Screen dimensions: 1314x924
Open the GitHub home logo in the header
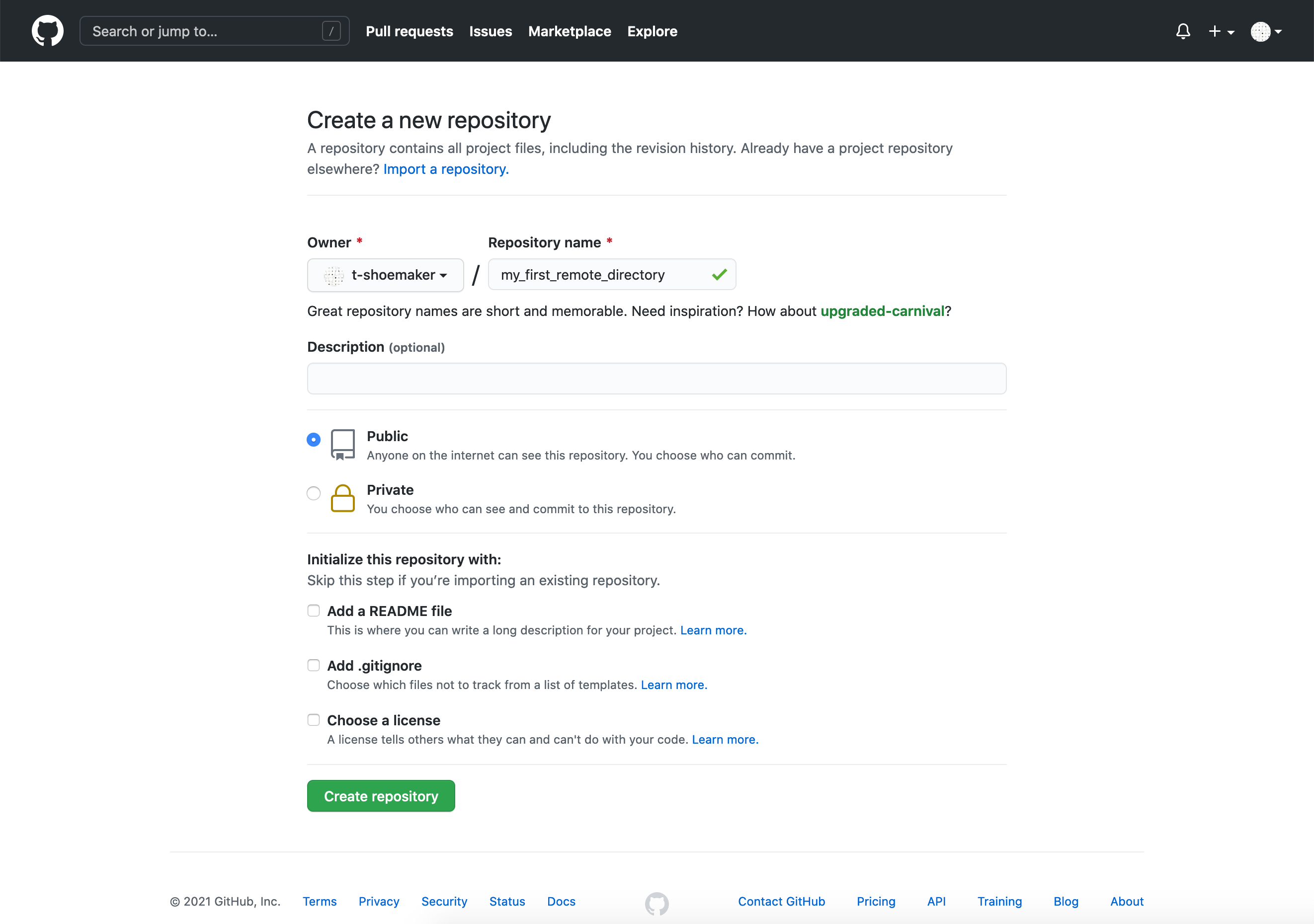[48, 31]
